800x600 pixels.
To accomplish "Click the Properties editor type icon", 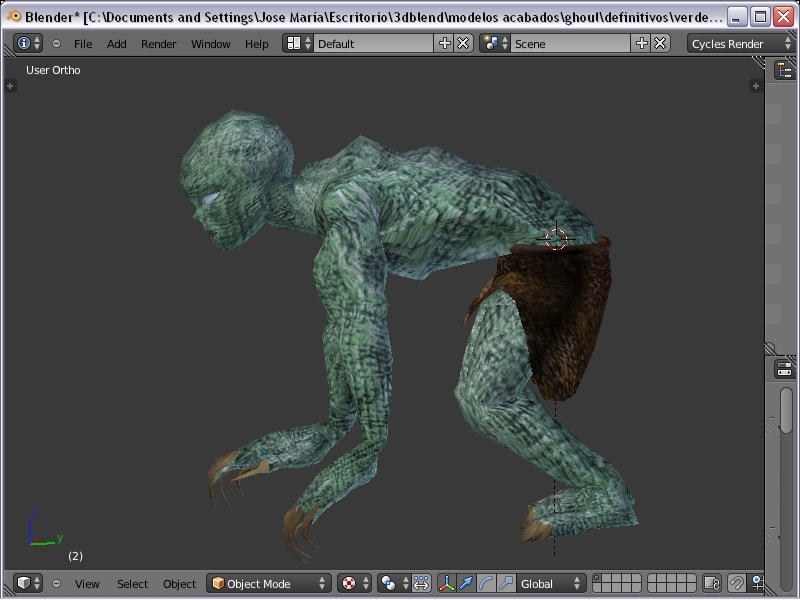I will pos(785,368).
